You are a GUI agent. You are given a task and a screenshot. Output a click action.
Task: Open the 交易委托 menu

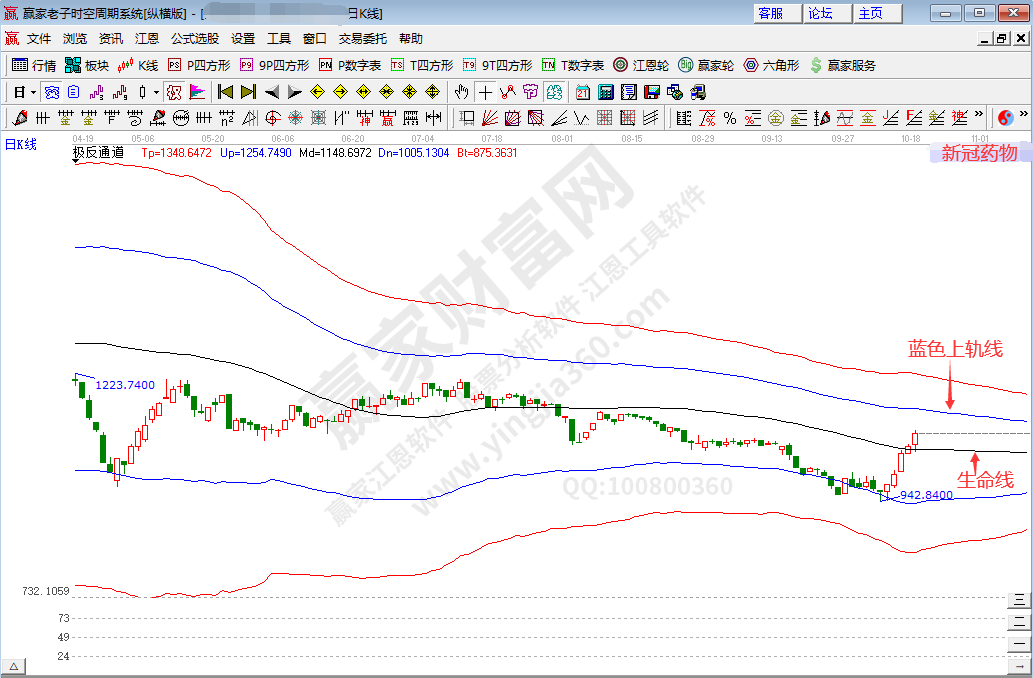pyautogui.click(x=363, y=39)
